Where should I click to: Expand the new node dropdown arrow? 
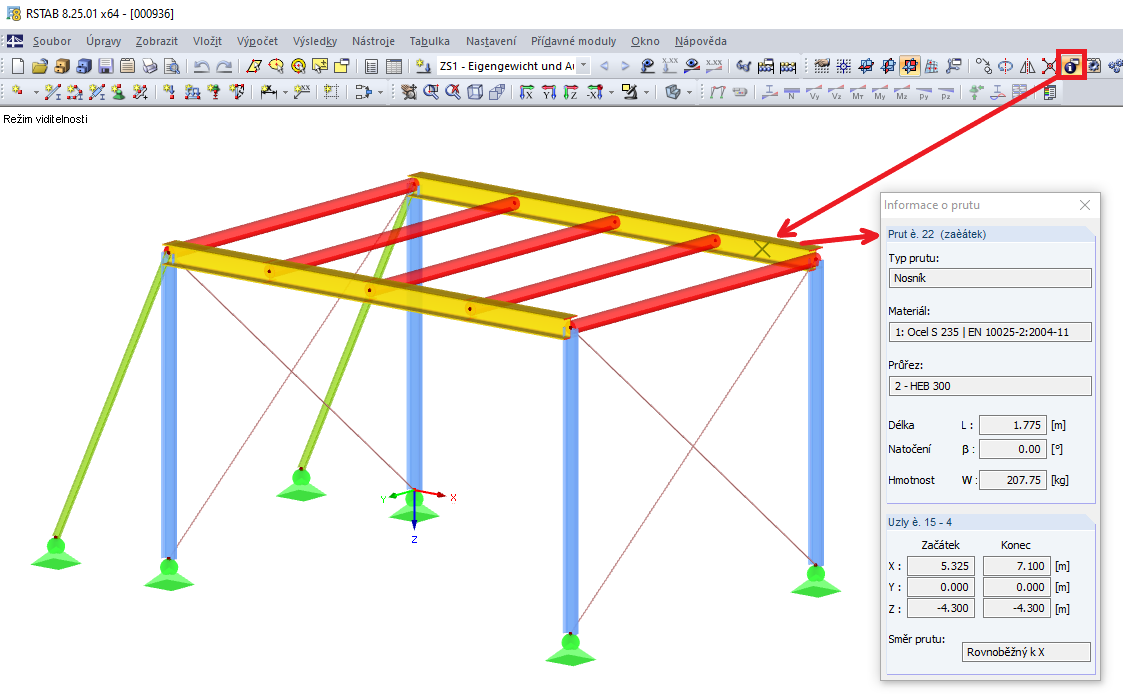(x=36, y=92)
